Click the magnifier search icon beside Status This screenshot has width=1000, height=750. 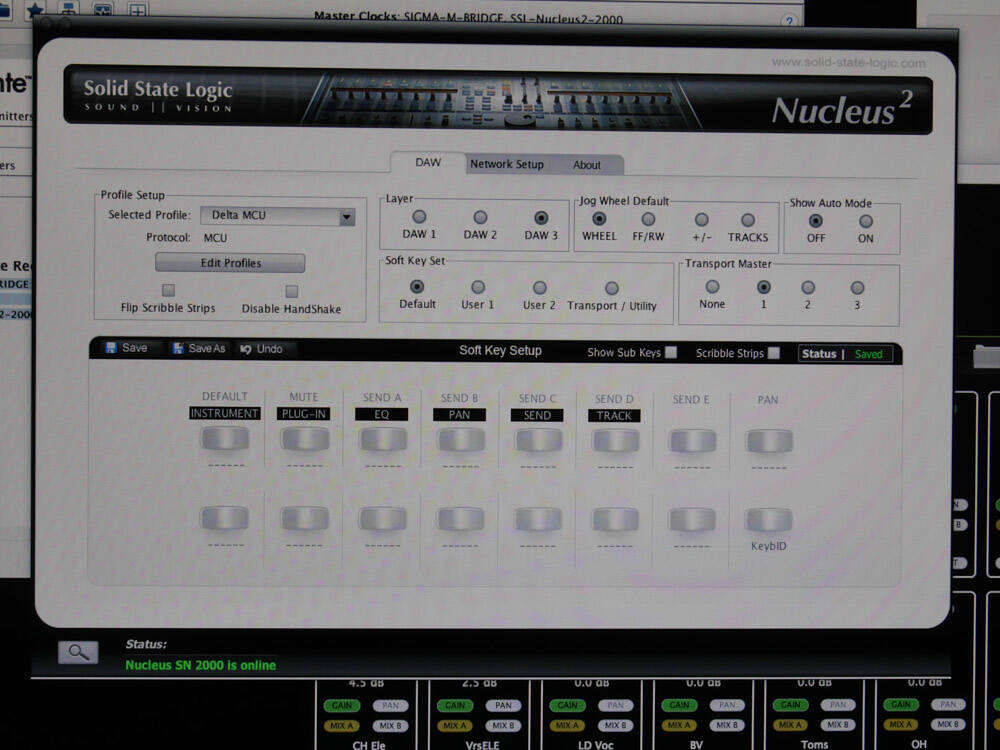click(78, 652)
